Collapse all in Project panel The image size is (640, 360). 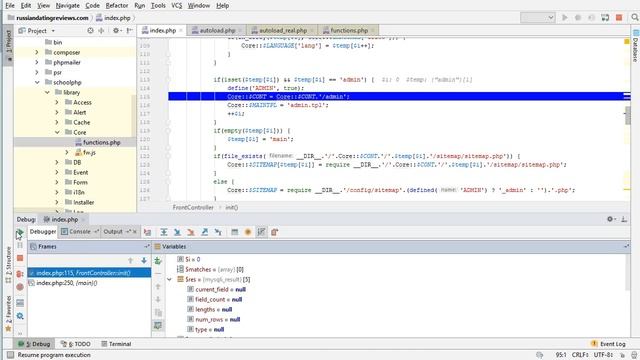click(101, 31)
